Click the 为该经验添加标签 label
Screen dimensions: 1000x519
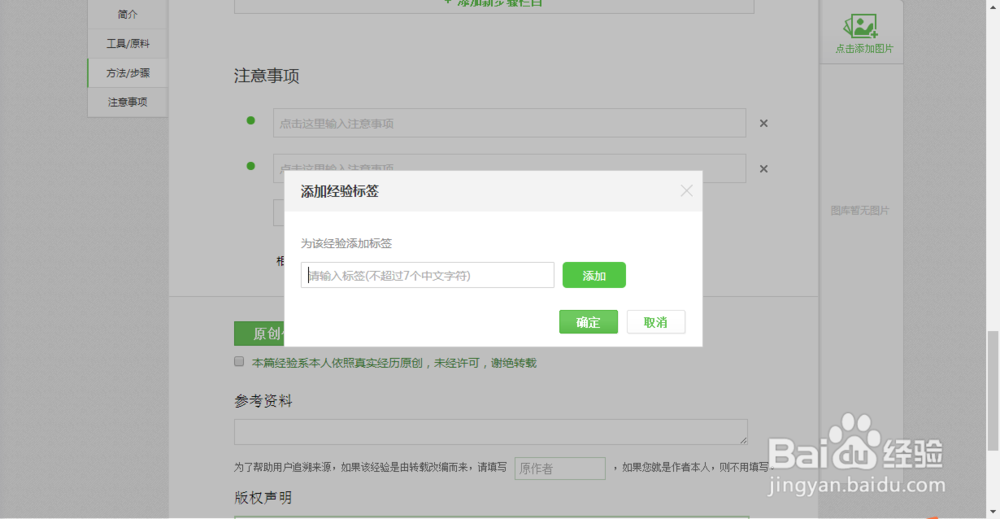(346, 243)
